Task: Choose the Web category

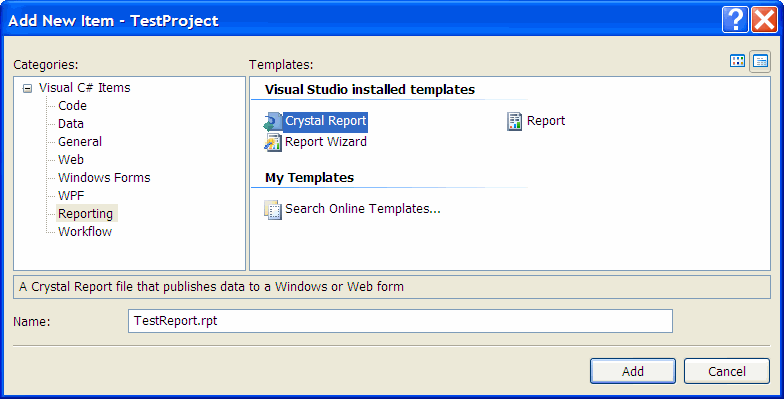Action: [x=71, y=160]
